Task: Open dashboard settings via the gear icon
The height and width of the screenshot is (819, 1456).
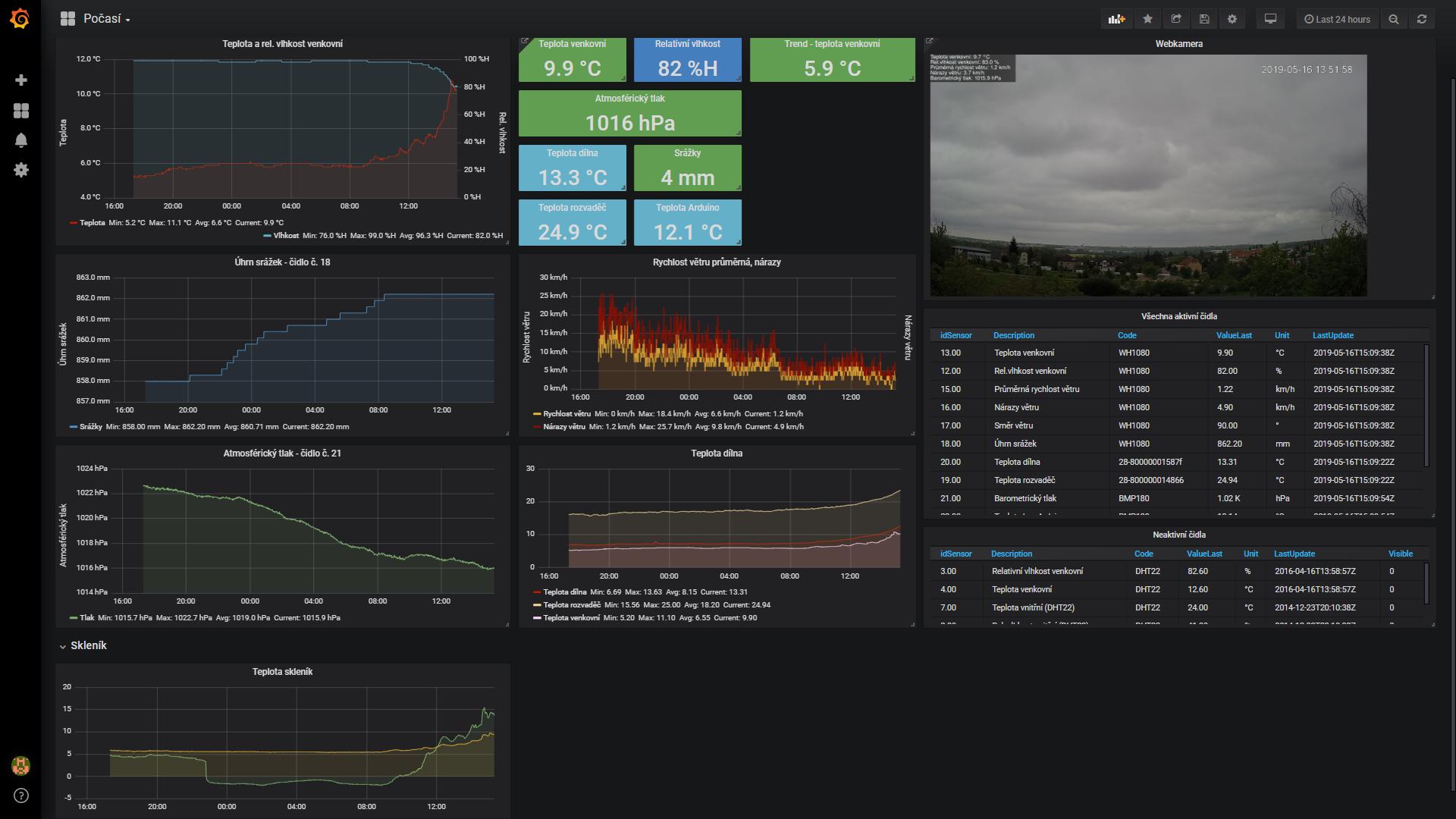Action: tap(1232, 19)
